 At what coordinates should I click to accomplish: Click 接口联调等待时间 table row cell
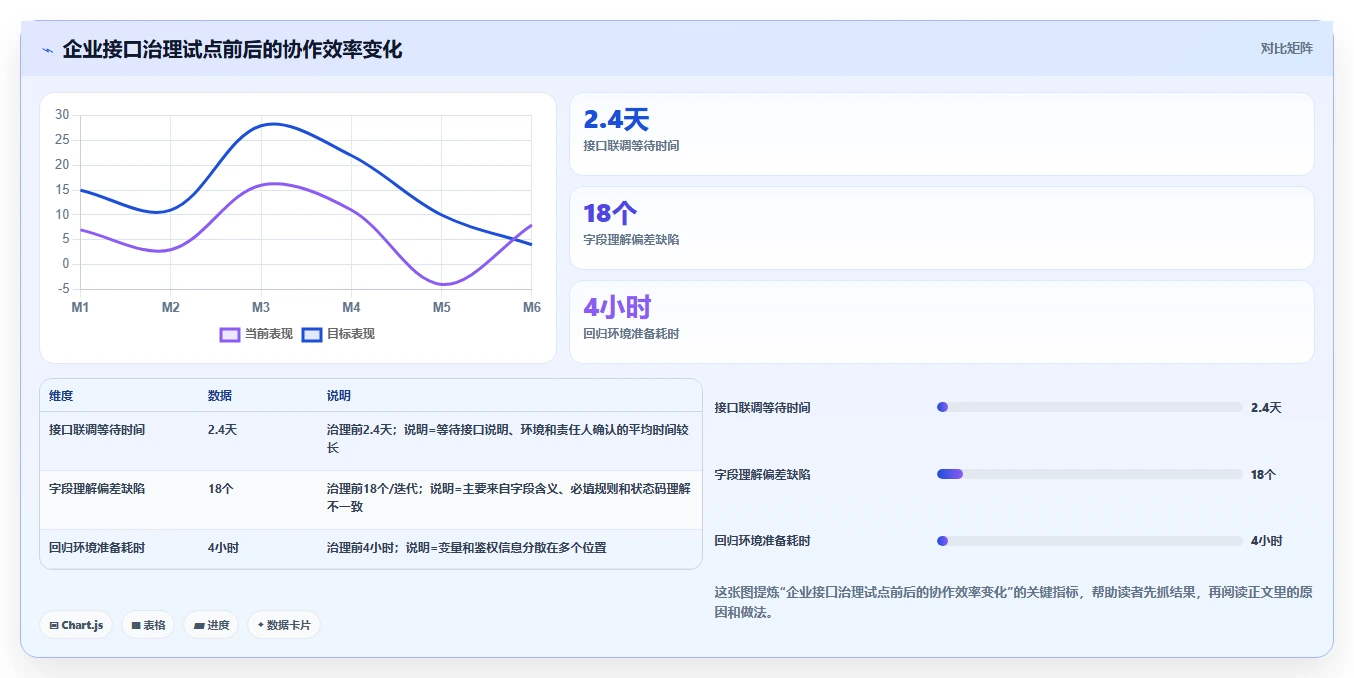(x=97, y=430)
